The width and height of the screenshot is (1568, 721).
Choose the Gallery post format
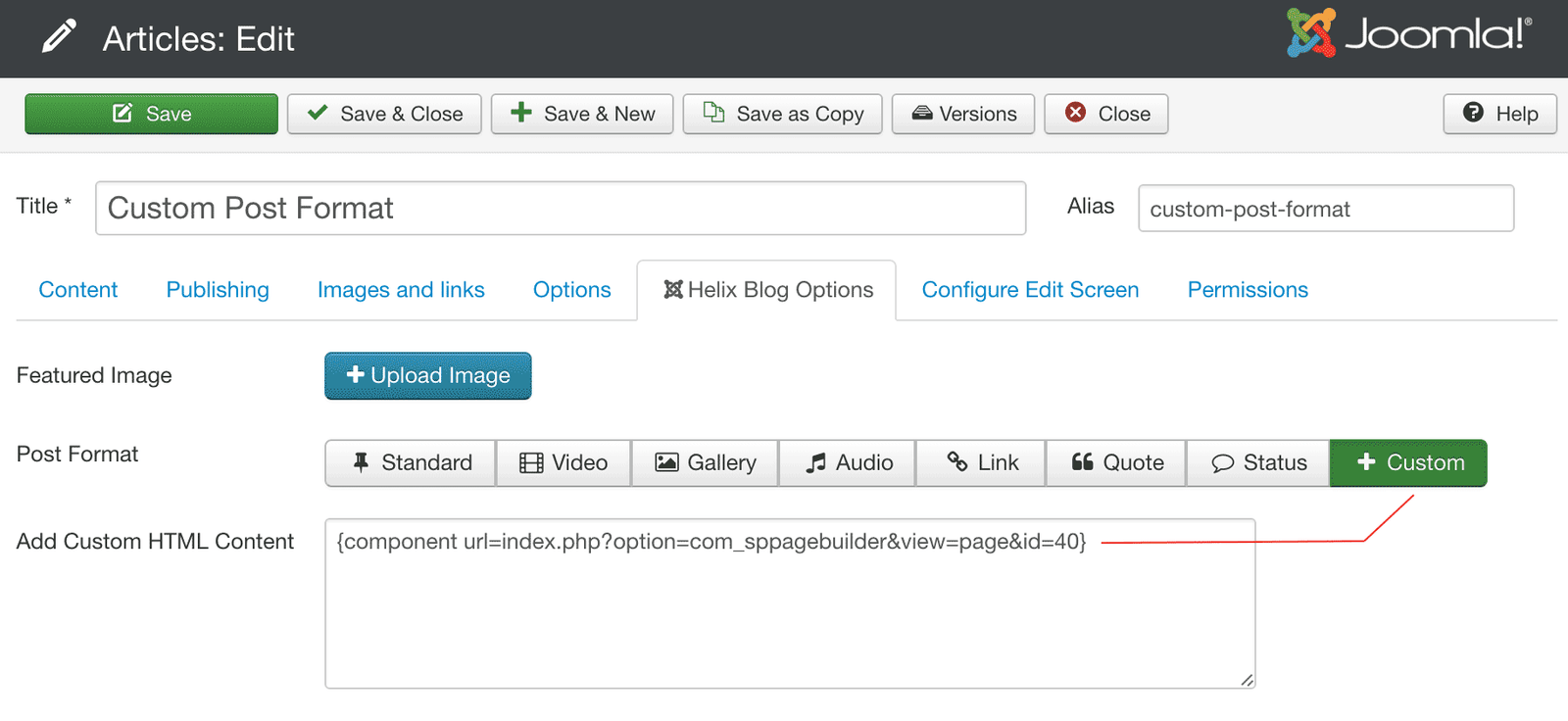[x=705, y=462]
